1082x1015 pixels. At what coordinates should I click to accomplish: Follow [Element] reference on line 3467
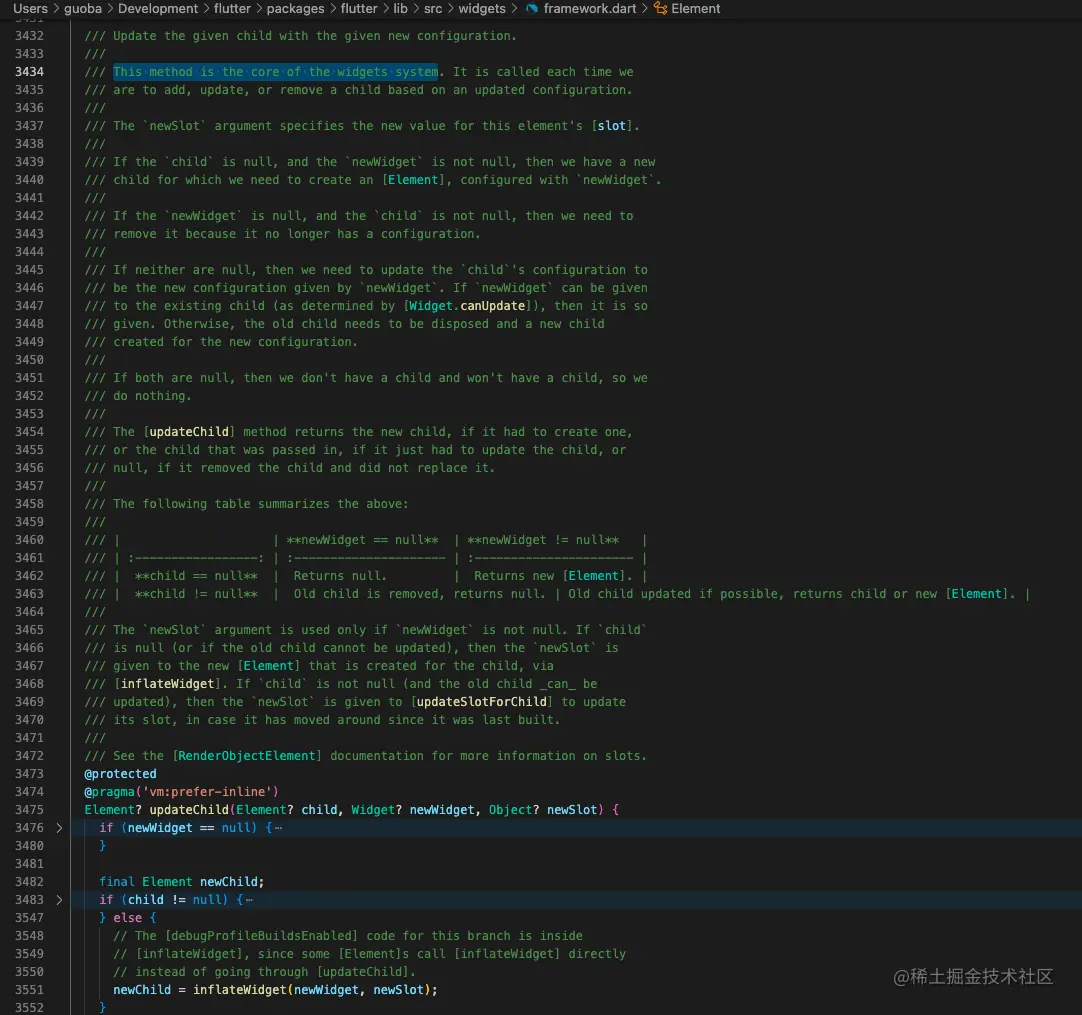tap(268, 666)
